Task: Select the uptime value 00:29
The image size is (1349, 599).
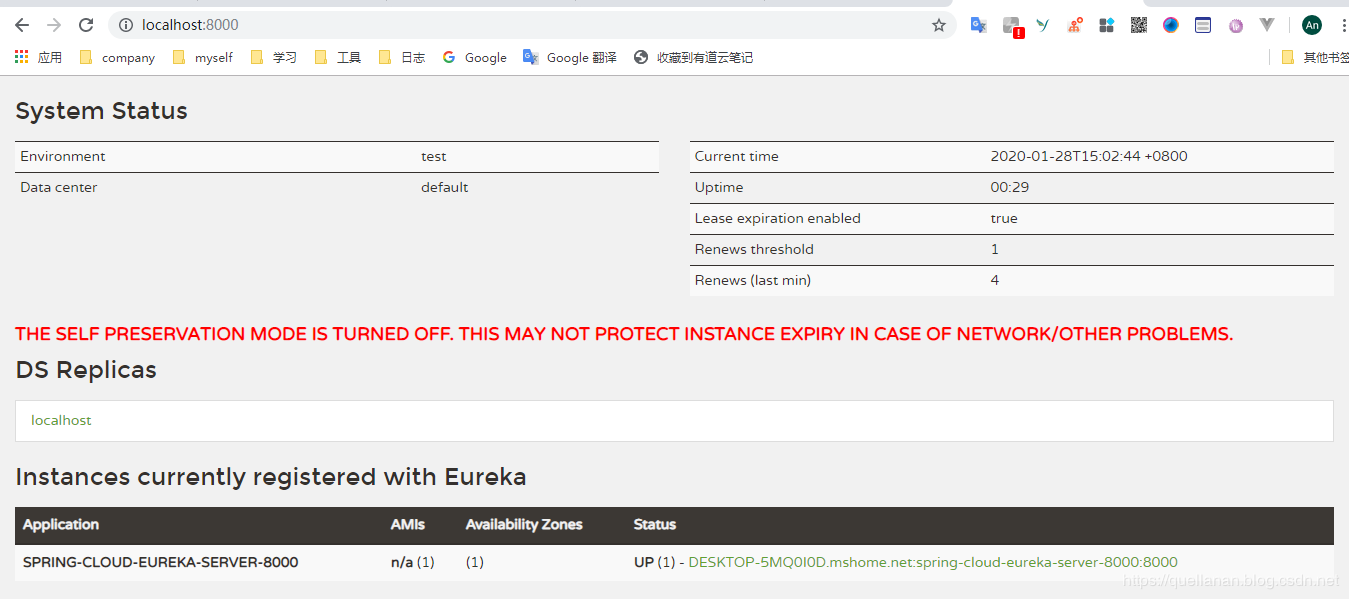Action: 1009,187
